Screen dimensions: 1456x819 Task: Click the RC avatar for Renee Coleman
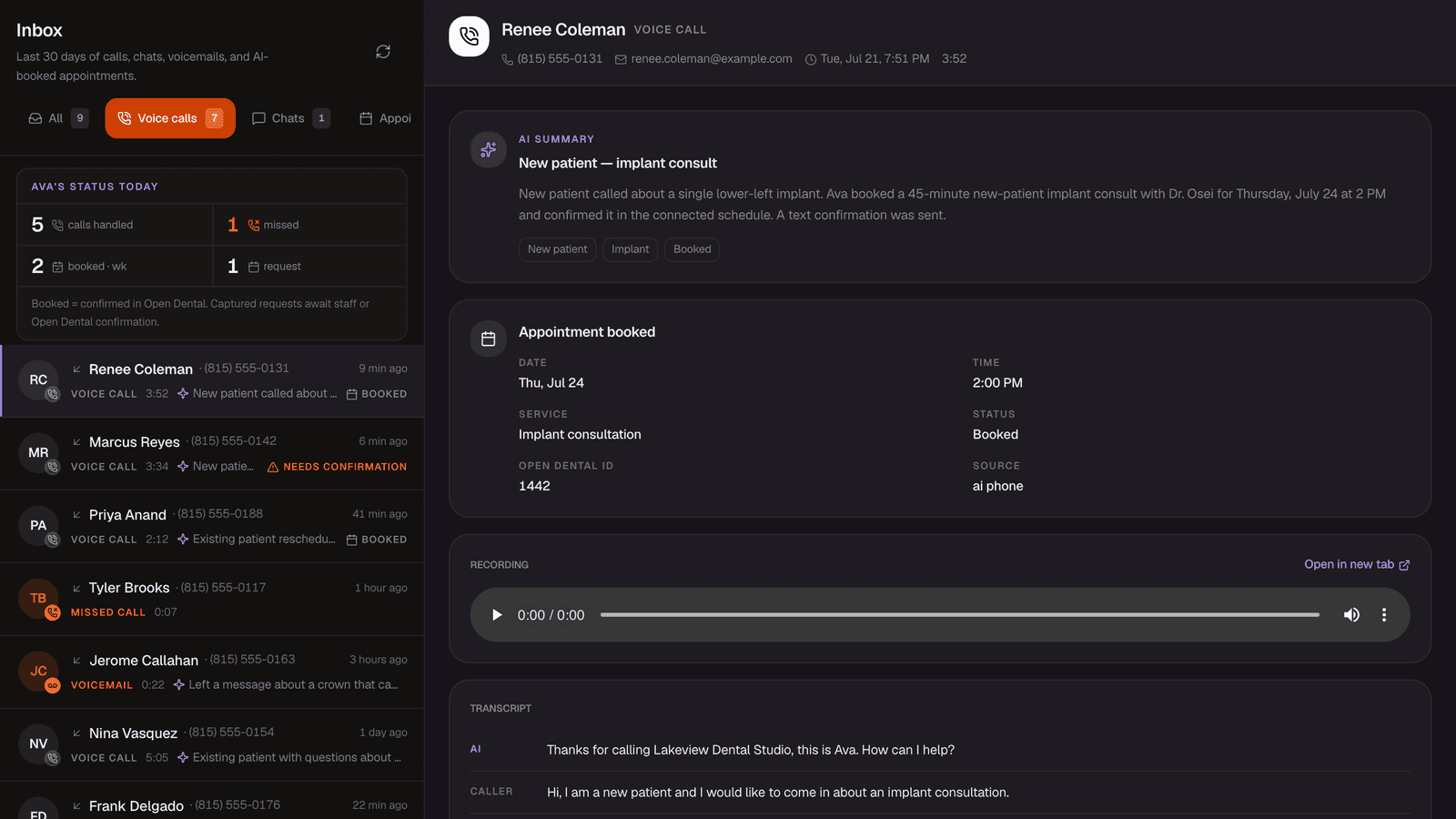38,380
